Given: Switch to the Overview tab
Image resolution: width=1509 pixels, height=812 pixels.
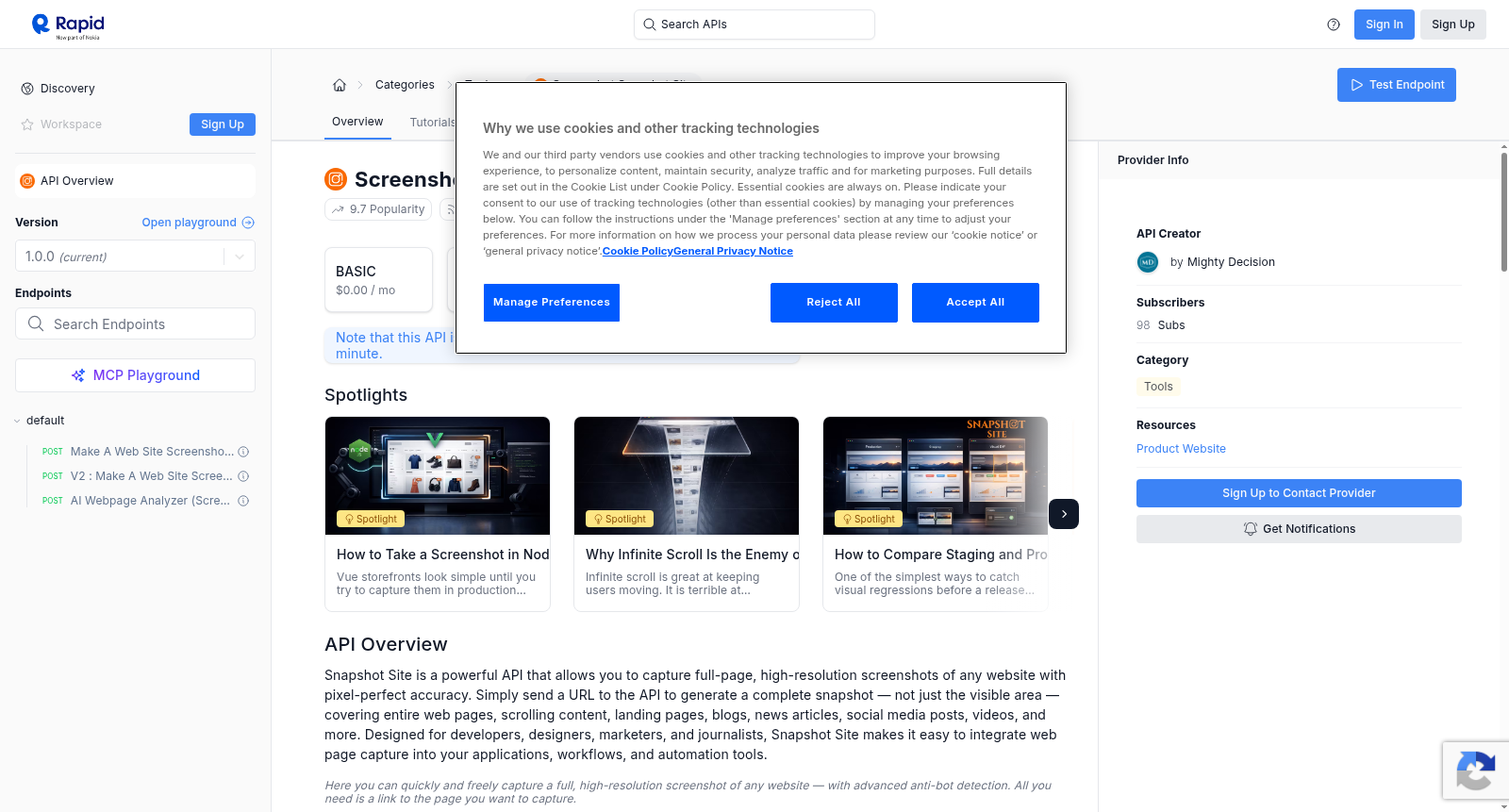Looking at the screenshot, I should (x=357, y=122).
